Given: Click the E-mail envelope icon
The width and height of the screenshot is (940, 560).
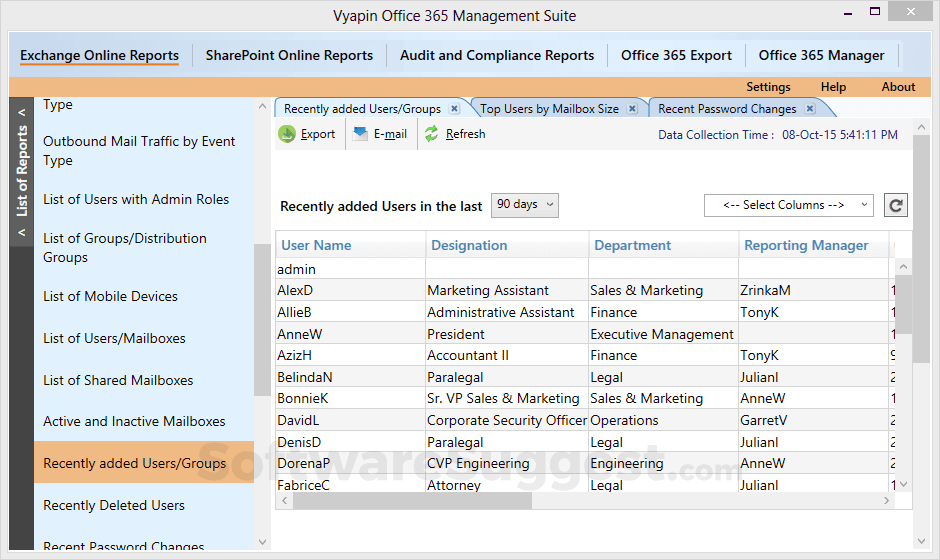Looking at the screenshot, I should (360, 134).
